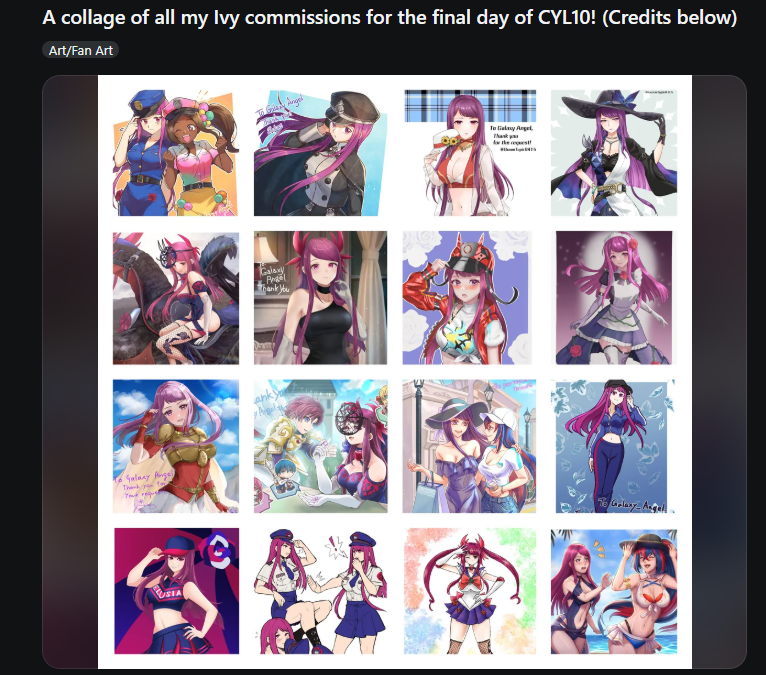Image resolution: width=766 pixels, height=675 pixels.
Task: Select the military cap artwork on teal background
Action: click(320, 152)
